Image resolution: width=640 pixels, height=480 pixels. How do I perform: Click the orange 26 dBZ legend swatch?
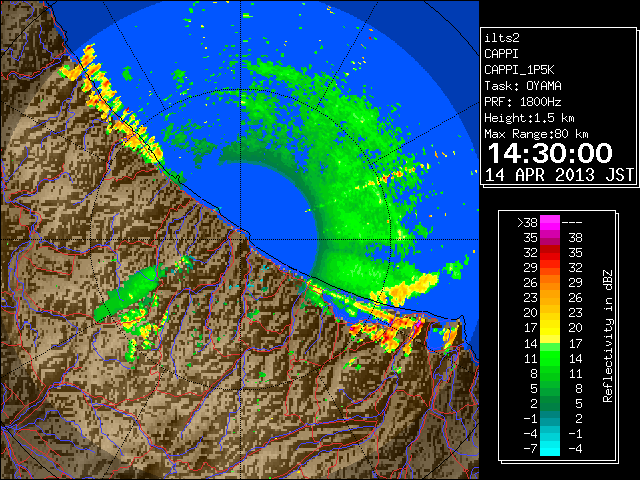point(550,283)
